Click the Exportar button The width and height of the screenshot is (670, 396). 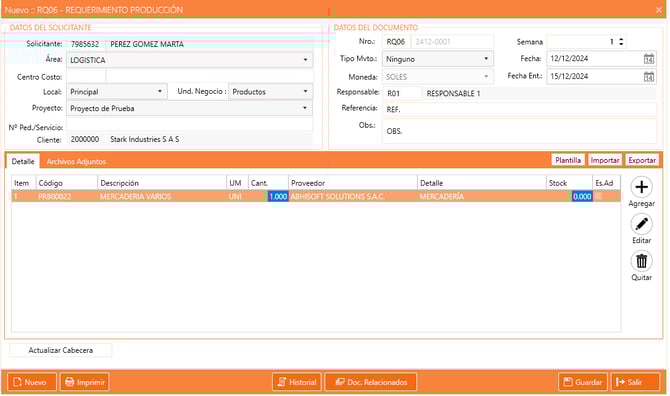pos(642,160)
